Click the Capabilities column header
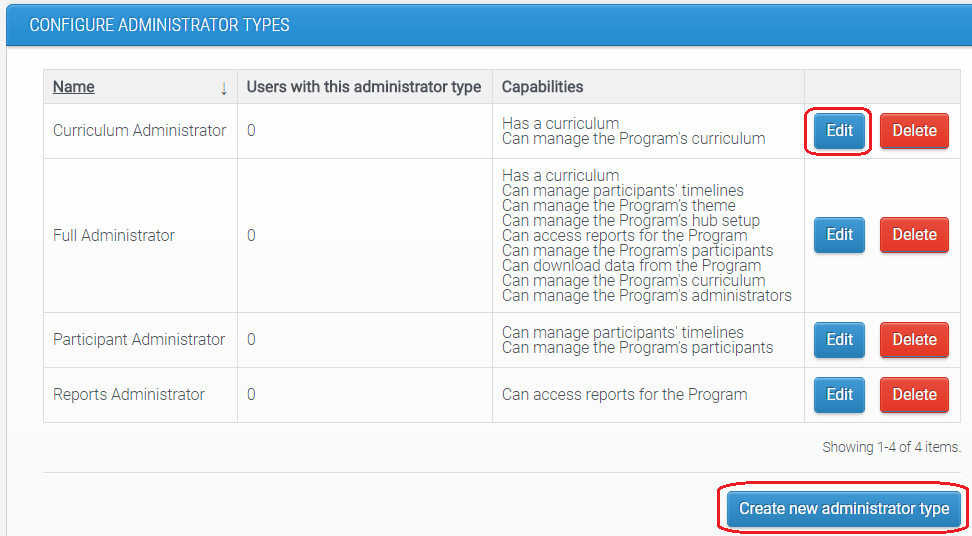The width and height of the screenshot is (972, 536). tap(542, 87)
